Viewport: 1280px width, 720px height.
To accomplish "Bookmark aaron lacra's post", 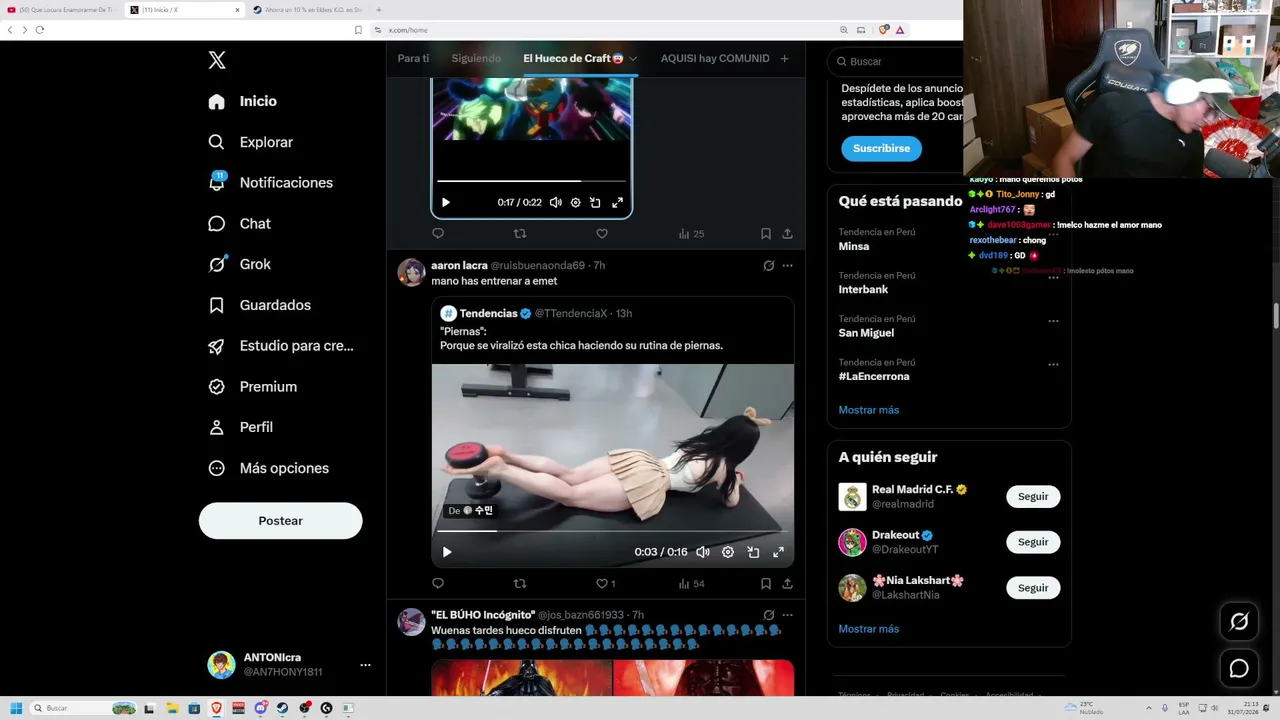I will pyautogui.click(x=765, y=584).
